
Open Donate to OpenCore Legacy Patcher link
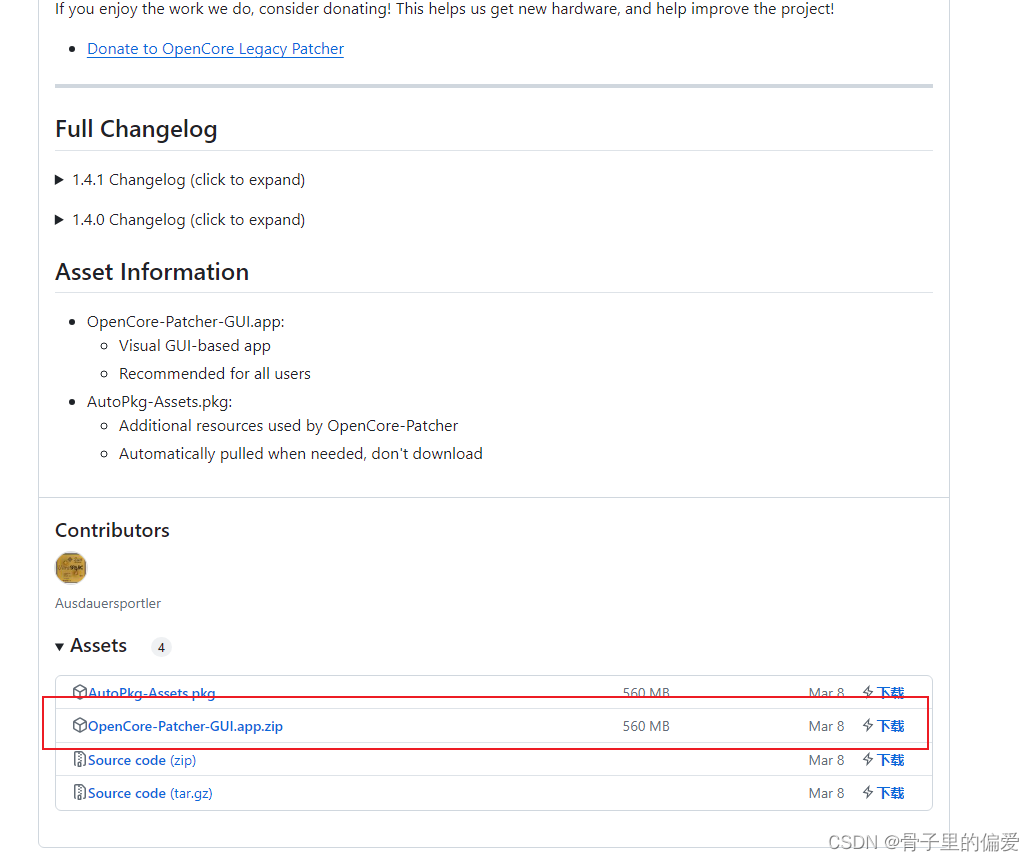pos(215,49)
